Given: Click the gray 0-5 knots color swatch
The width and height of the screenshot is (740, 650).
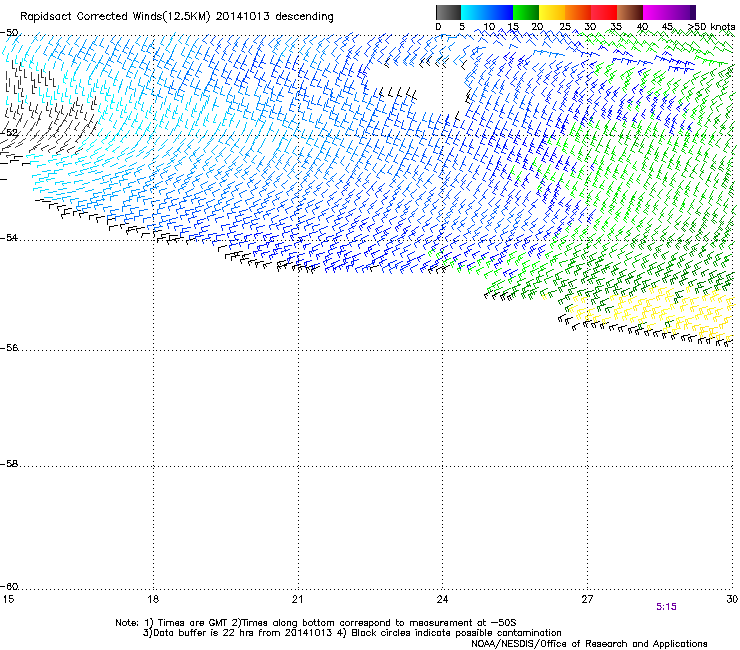Looking at the screenshot, I should 448,12.
